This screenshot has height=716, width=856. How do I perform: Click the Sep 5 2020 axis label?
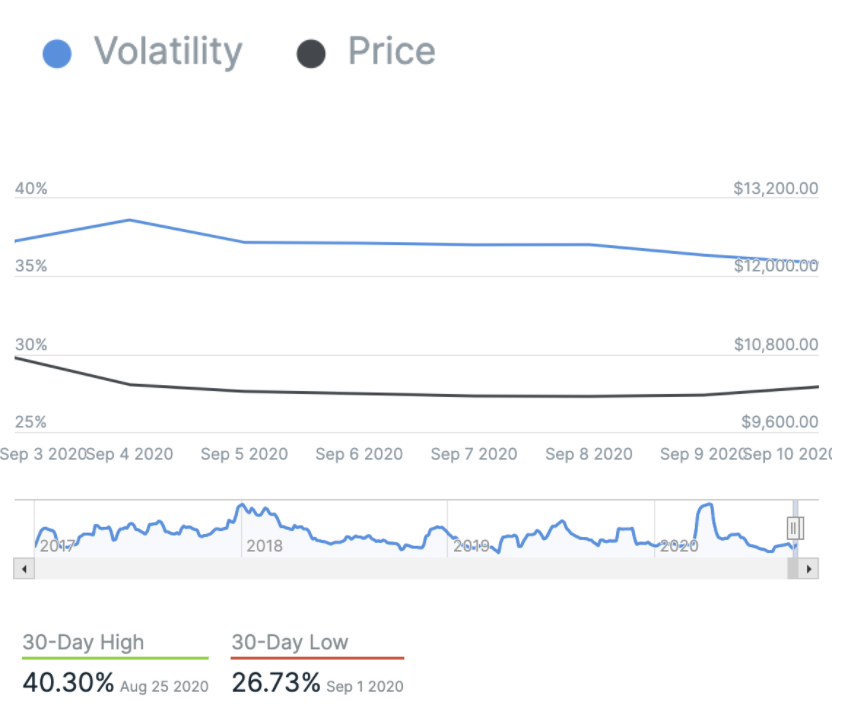(244, 454)
